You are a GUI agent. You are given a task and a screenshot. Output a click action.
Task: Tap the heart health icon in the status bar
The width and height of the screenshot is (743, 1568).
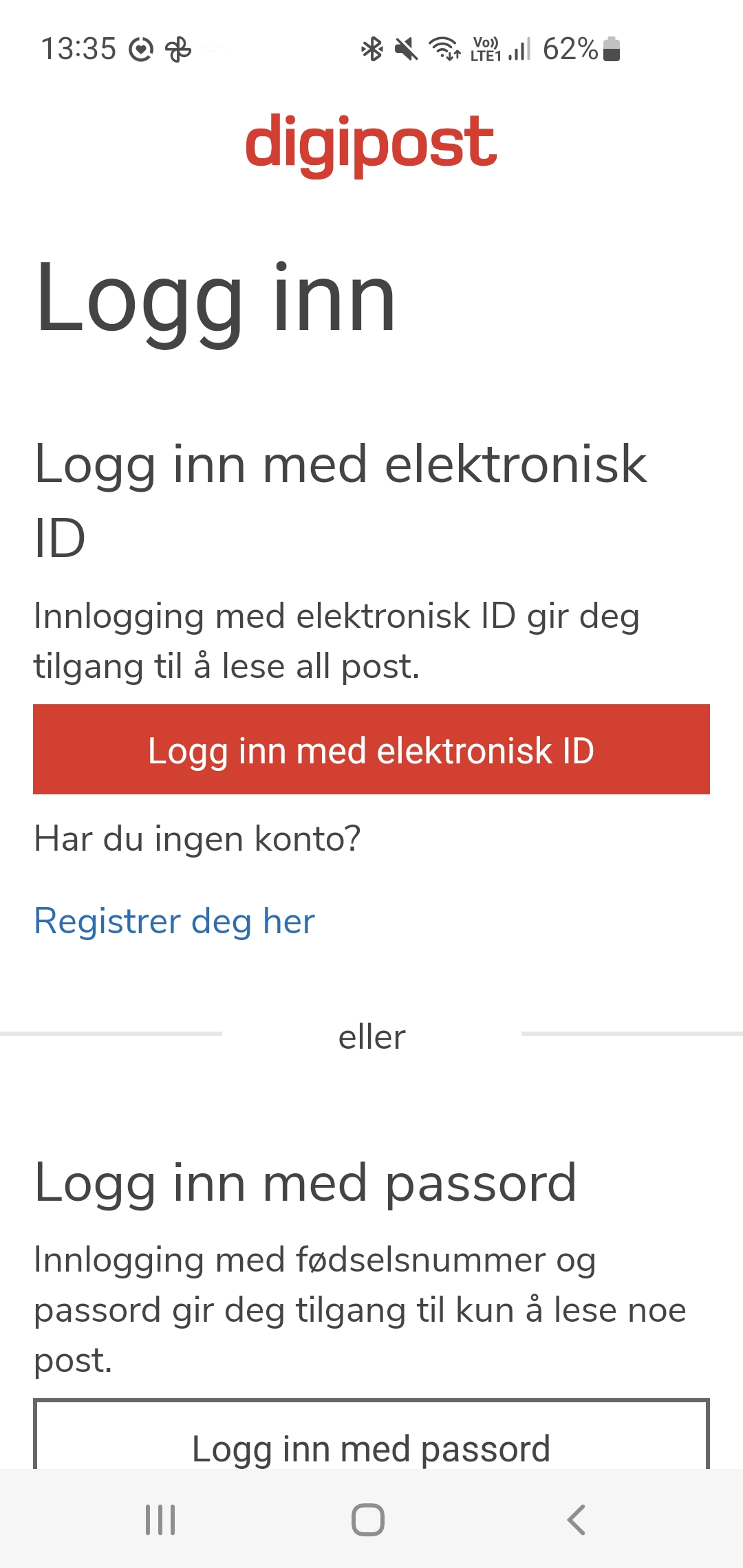(x=140, y=50)
